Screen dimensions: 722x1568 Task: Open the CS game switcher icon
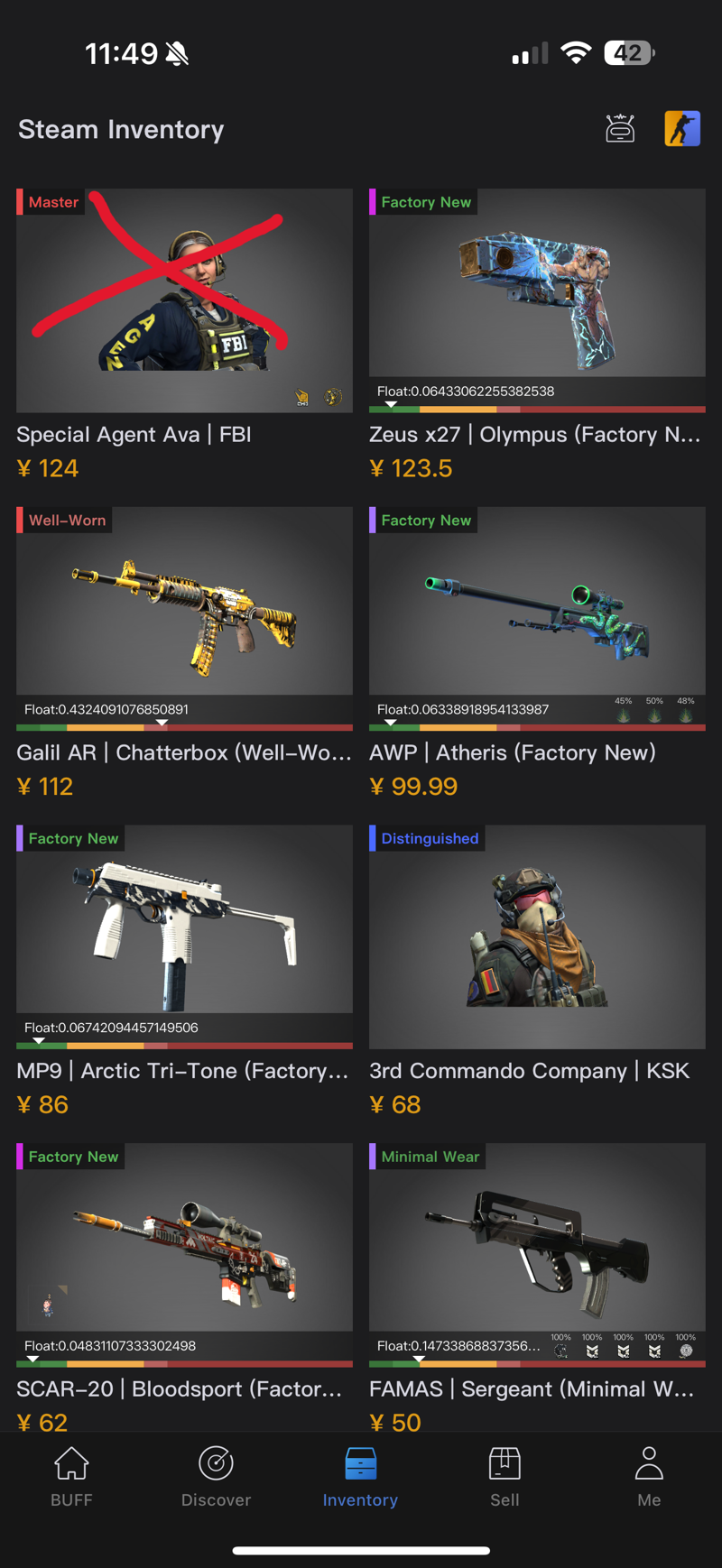(x=682, y=129)
